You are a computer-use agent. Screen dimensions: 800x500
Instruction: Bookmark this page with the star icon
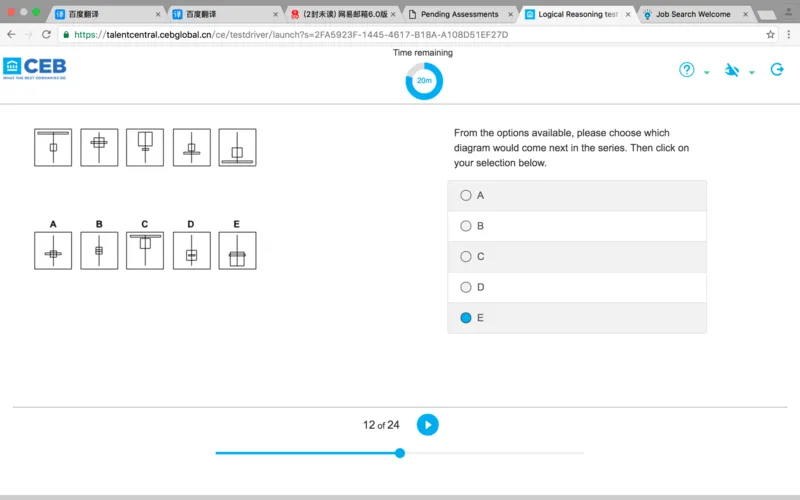point(771,34)
